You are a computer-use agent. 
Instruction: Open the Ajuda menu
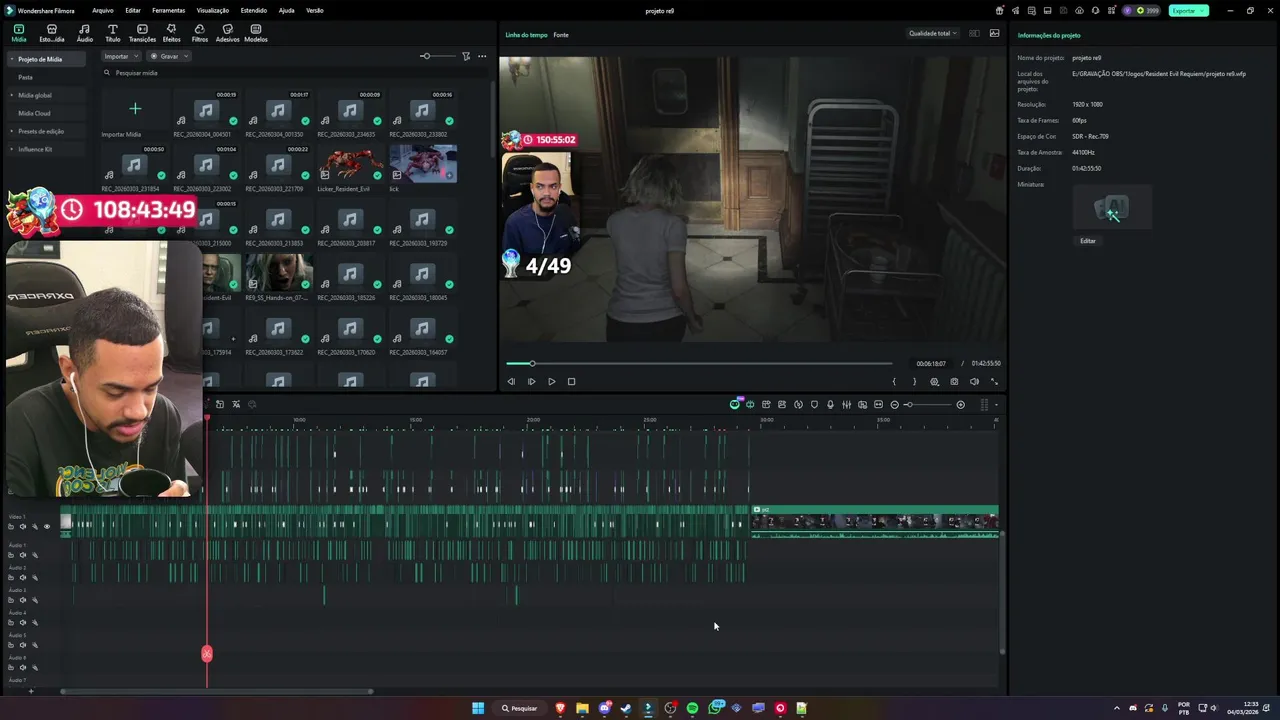pos(286,10)
